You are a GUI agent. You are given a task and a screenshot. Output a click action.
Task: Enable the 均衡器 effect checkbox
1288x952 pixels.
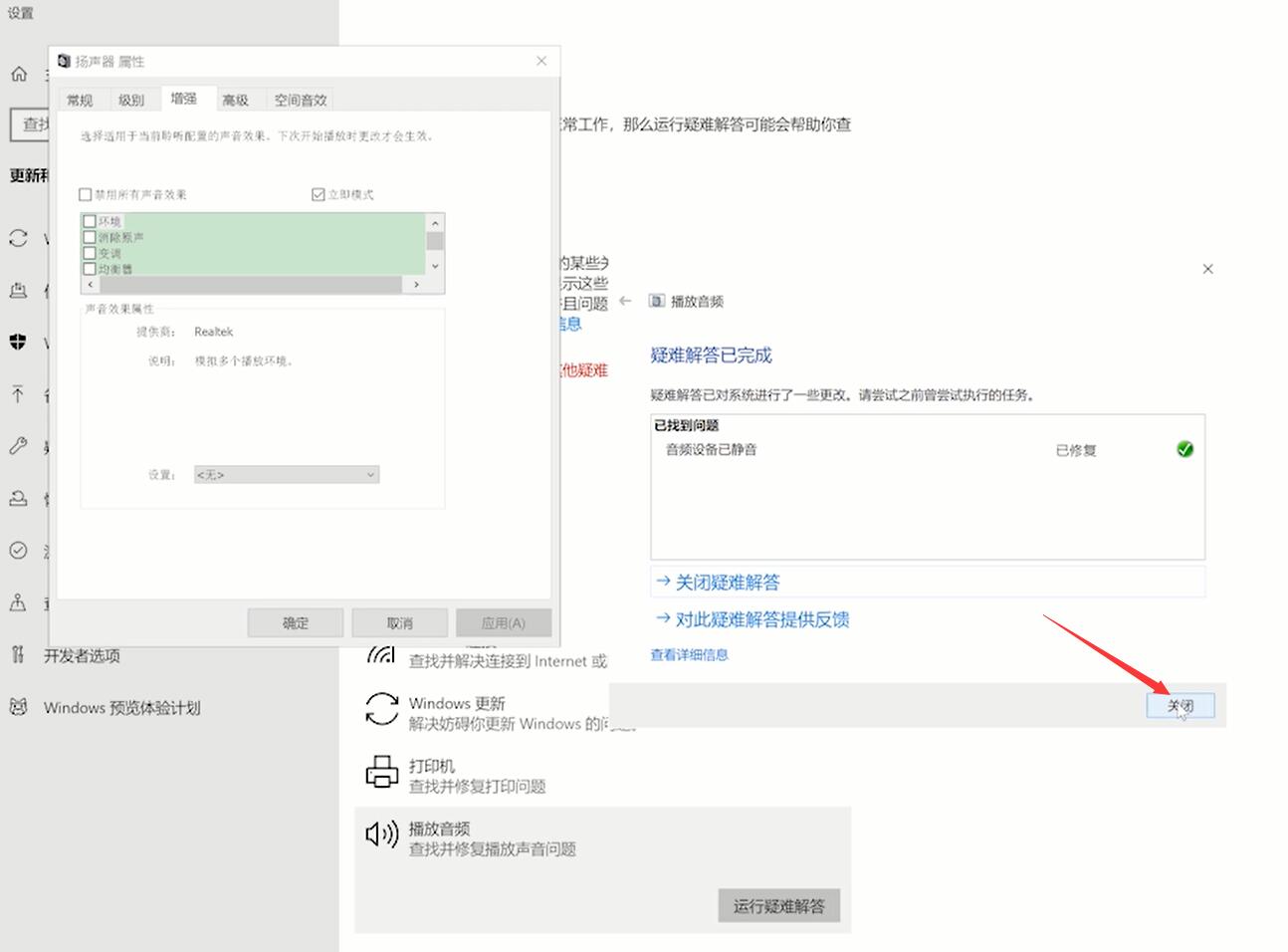point(90,268)
